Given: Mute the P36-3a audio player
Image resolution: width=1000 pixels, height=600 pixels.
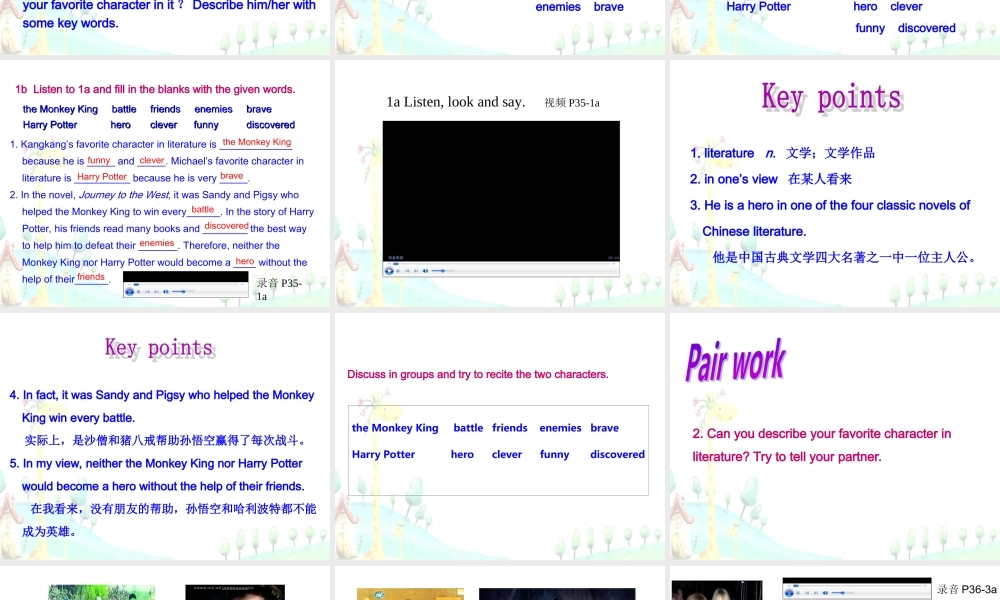Looking at the screenshot, I should pyautogui.click(x=825, y=593).
